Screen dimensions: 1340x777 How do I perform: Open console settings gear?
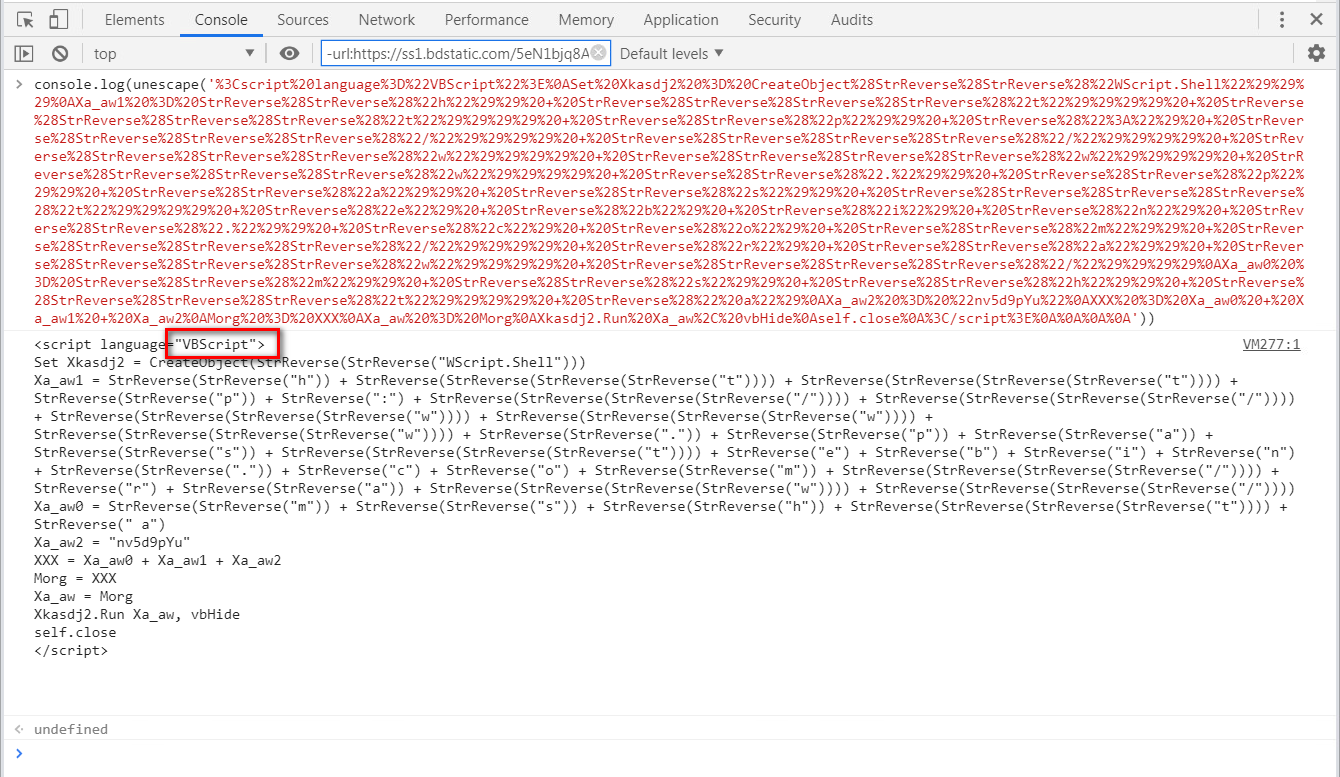(1316, 54)
